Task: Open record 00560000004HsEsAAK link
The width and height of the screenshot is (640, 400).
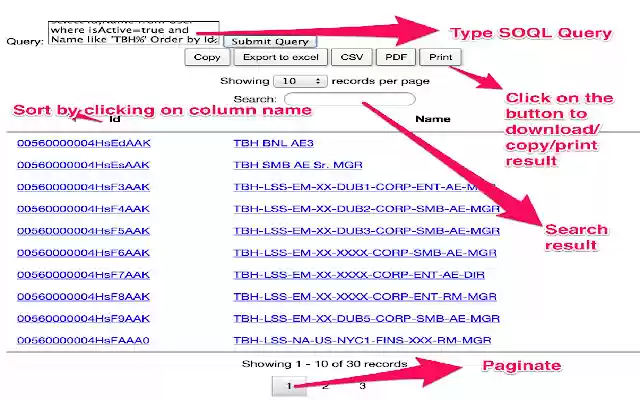Action: point(83,165)
